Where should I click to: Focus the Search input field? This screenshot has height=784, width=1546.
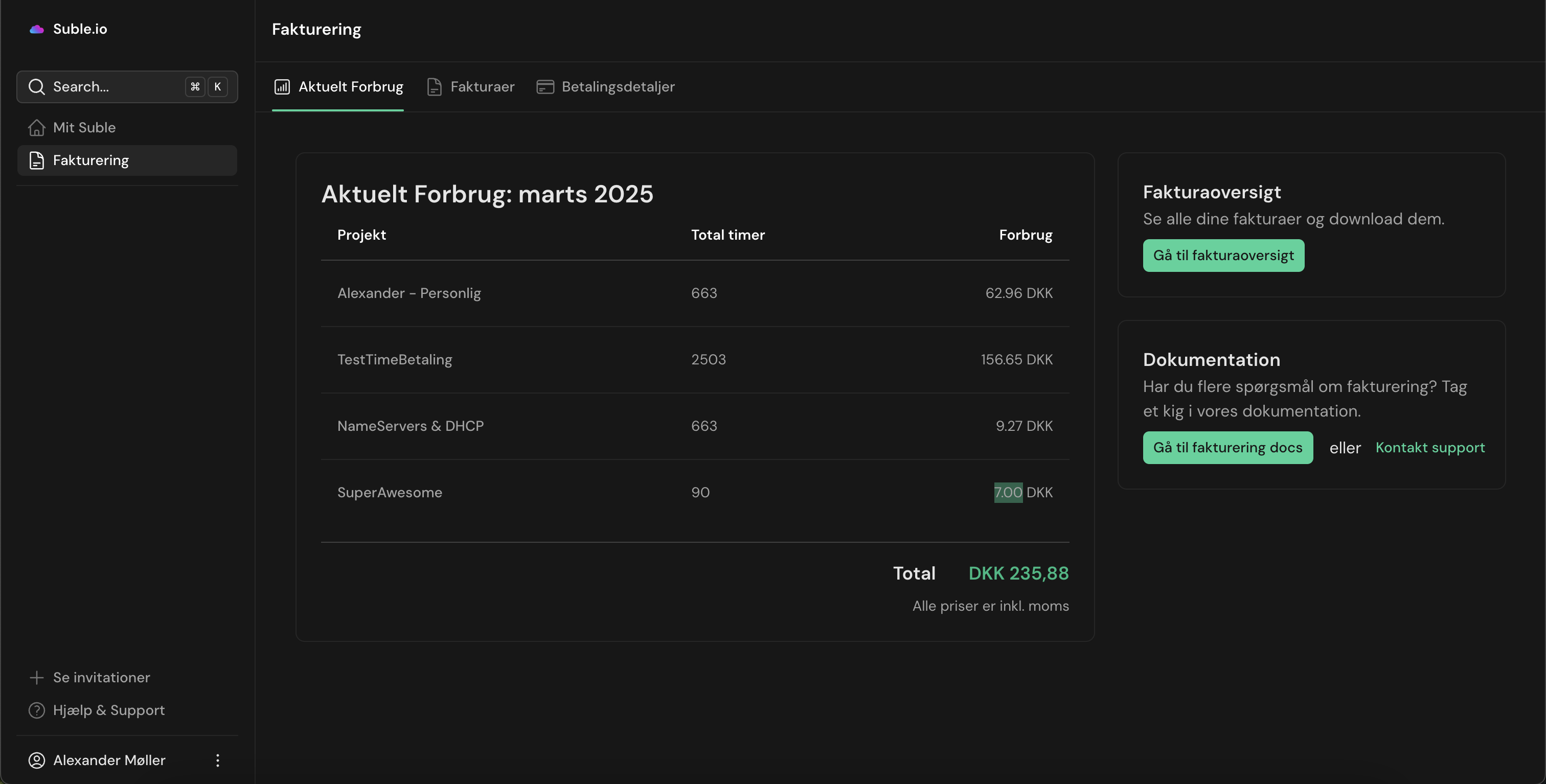coord(114,87)
